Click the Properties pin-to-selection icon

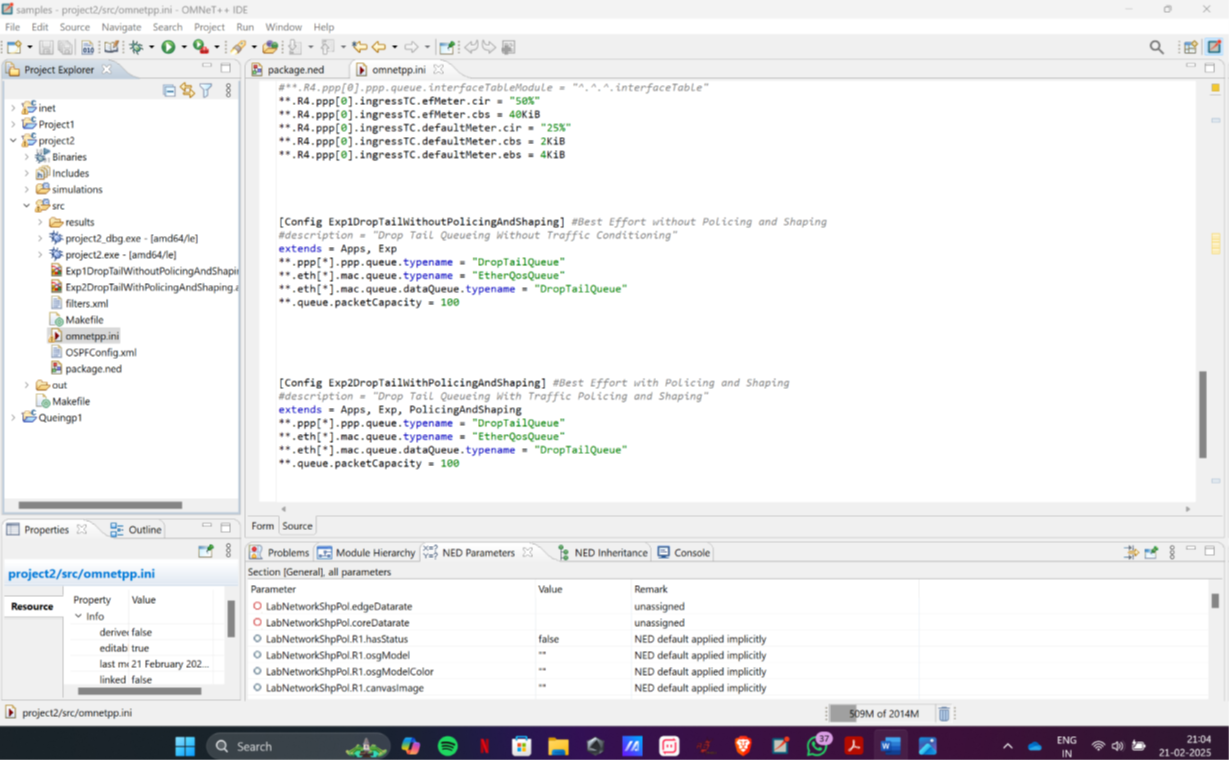coord(206,551)
